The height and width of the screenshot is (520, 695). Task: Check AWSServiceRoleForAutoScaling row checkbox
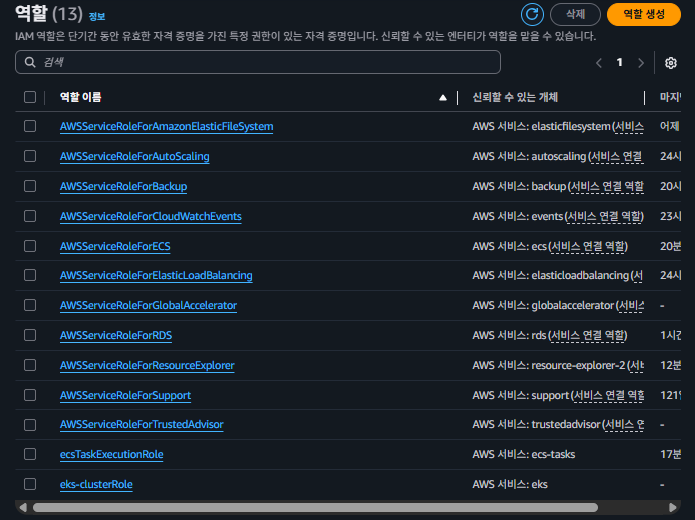point(30,156)
